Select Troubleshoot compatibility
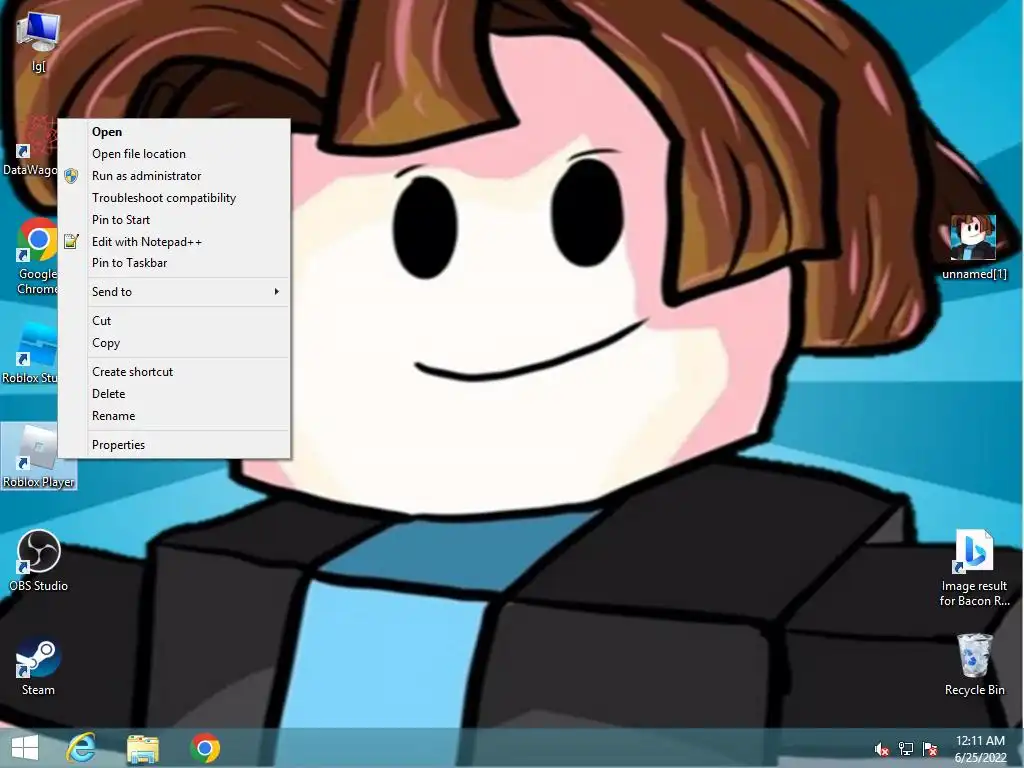The width and height of the screenshot is (1024, 768). pos(174,198)
